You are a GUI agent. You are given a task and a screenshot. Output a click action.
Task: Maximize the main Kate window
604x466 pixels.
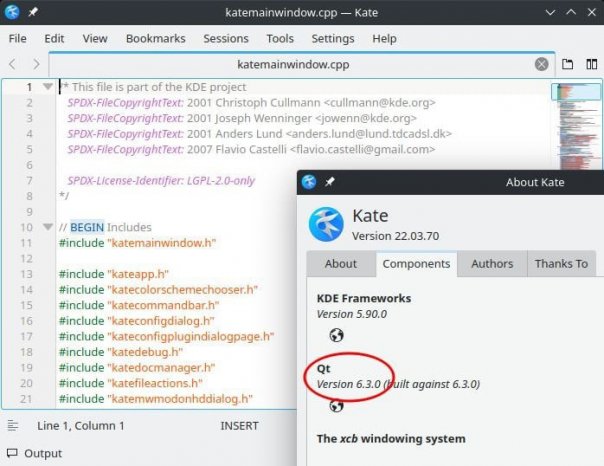[x=571, y=12]
